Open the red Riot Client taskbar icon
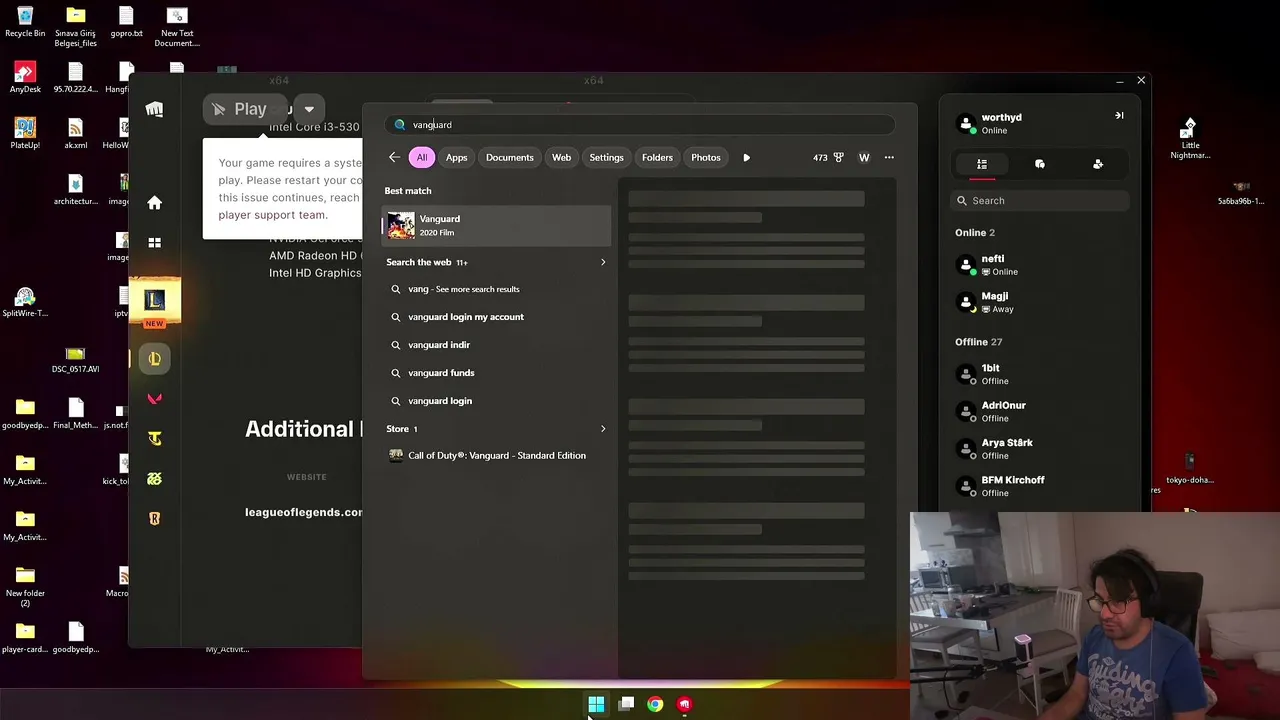The image size is (1280, 720). coord(684,704)
